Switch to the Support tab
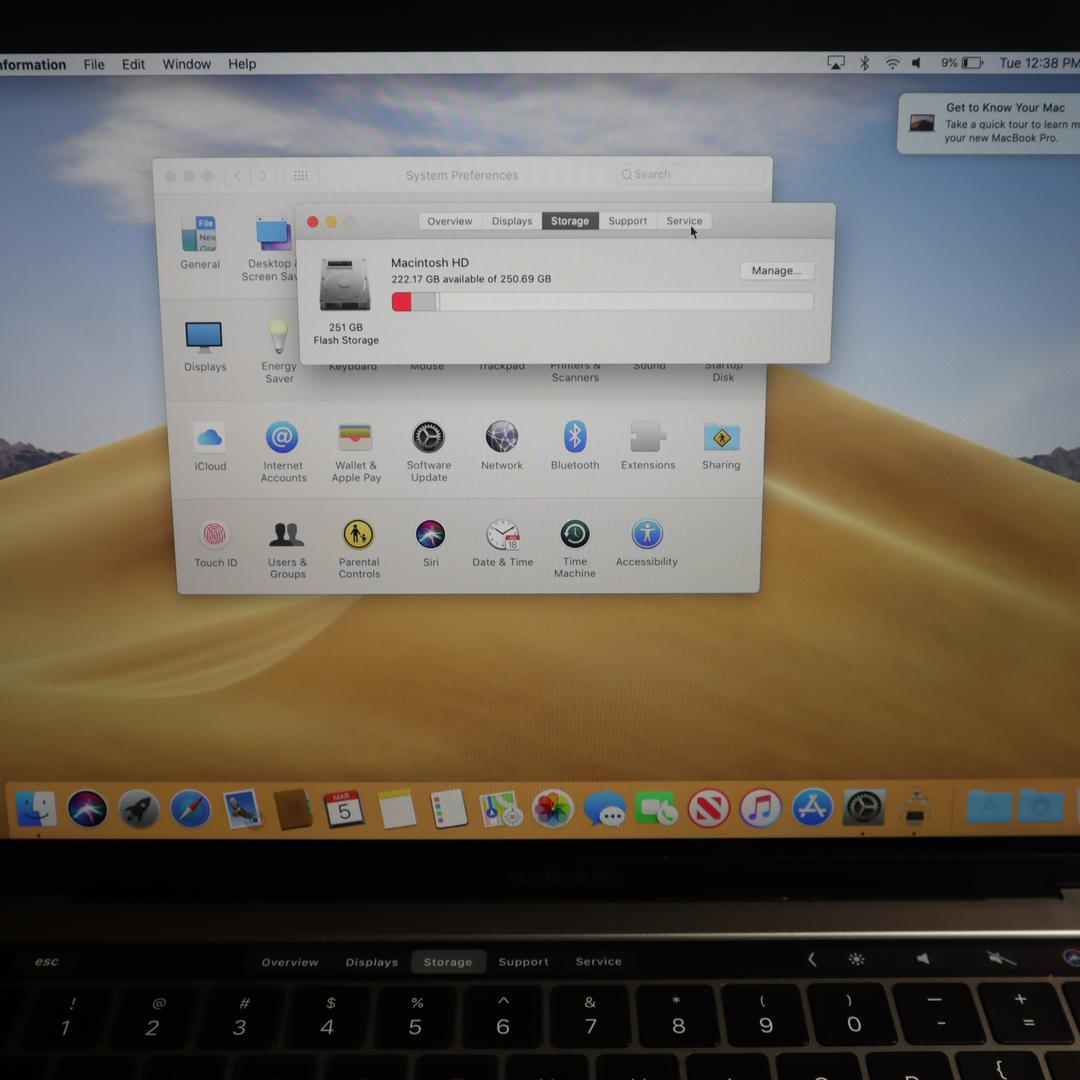 point(627,221)
